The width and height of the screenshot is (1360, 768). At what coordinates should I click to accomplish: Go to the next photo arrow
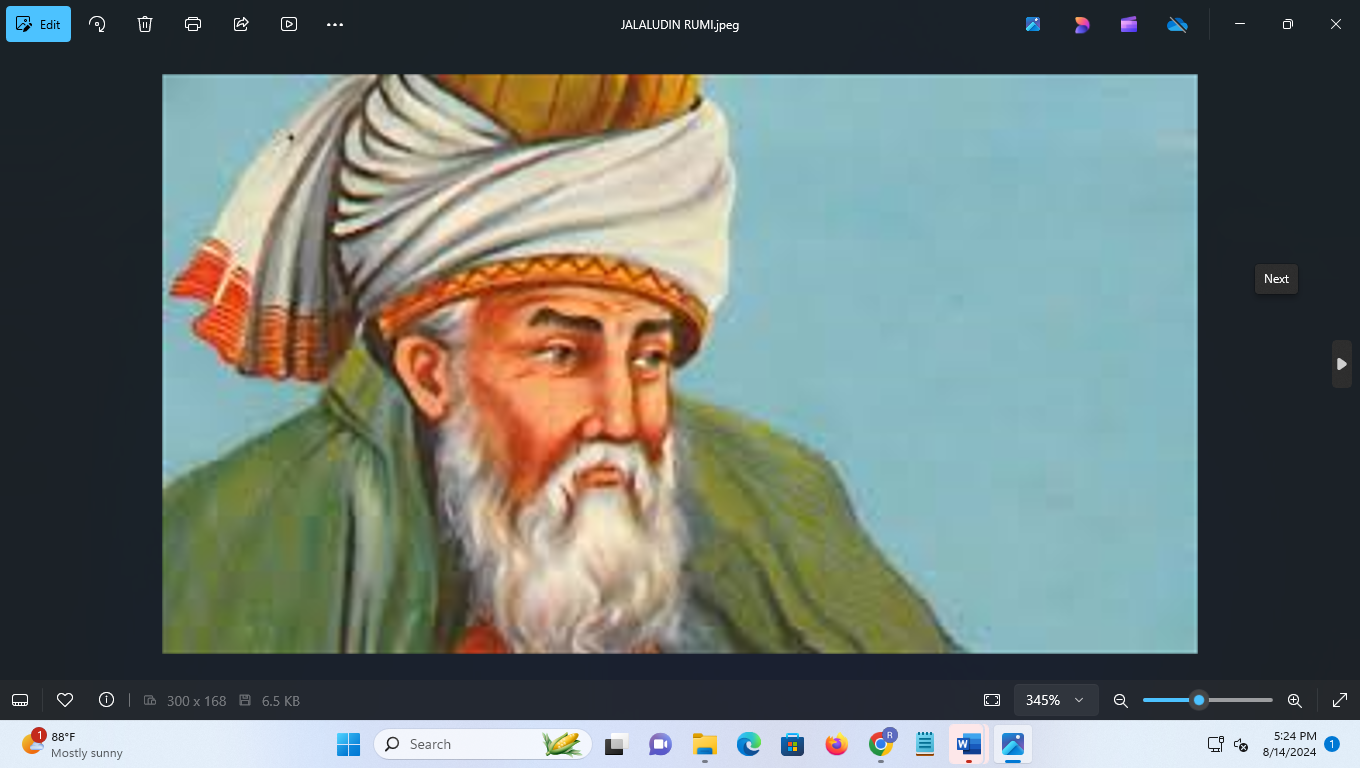pyautogui.click(x=1342, y=364)
